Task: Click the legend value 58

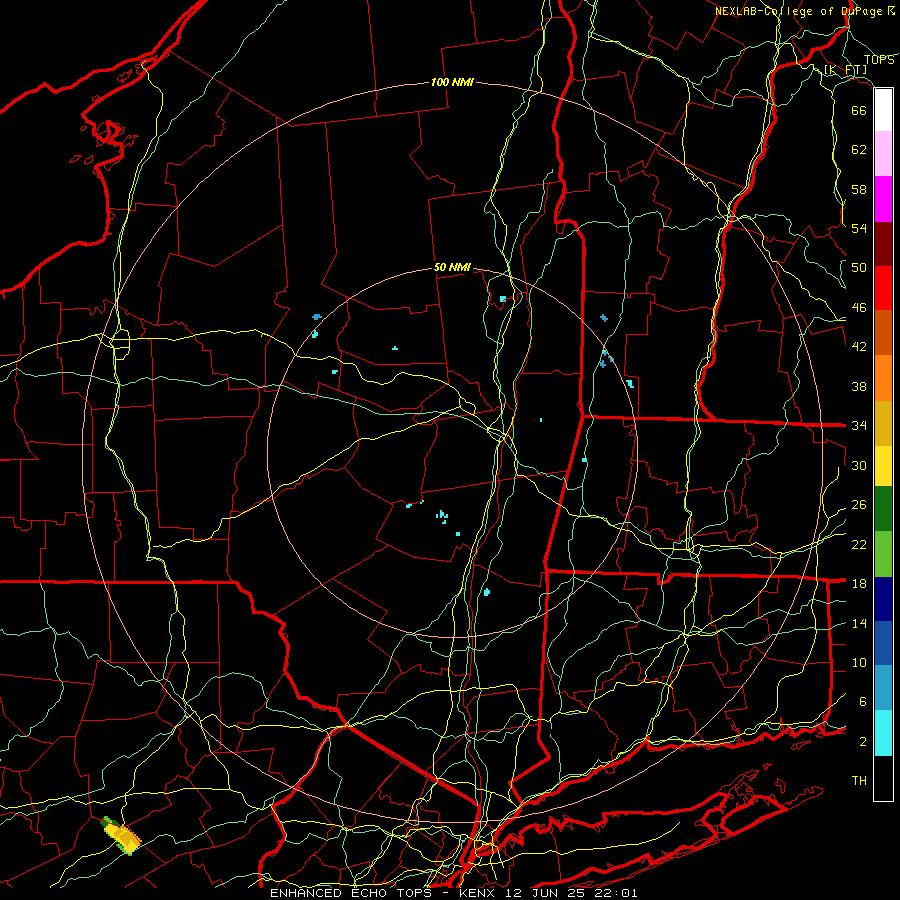Action: pos(859,189)
